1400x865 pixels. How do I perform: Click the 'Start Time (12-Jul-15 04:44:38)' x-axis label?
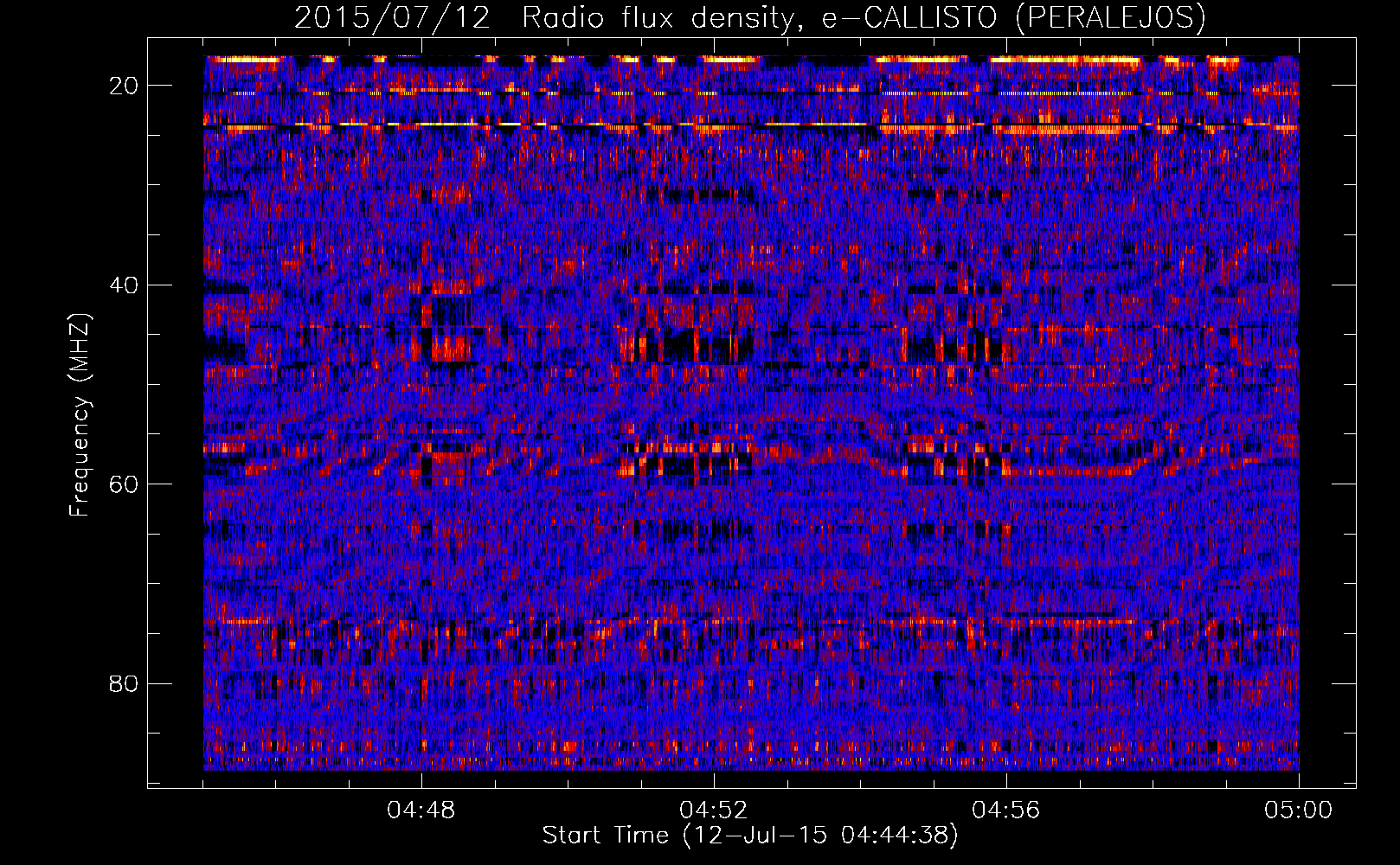click(750, 836)
